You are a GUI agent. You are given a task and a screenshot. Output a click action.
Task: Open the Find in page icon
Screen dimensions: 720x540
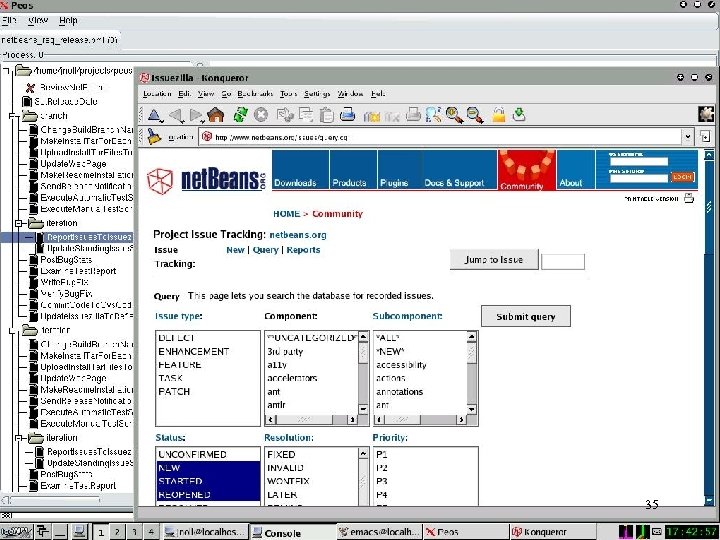coord(433,115)
